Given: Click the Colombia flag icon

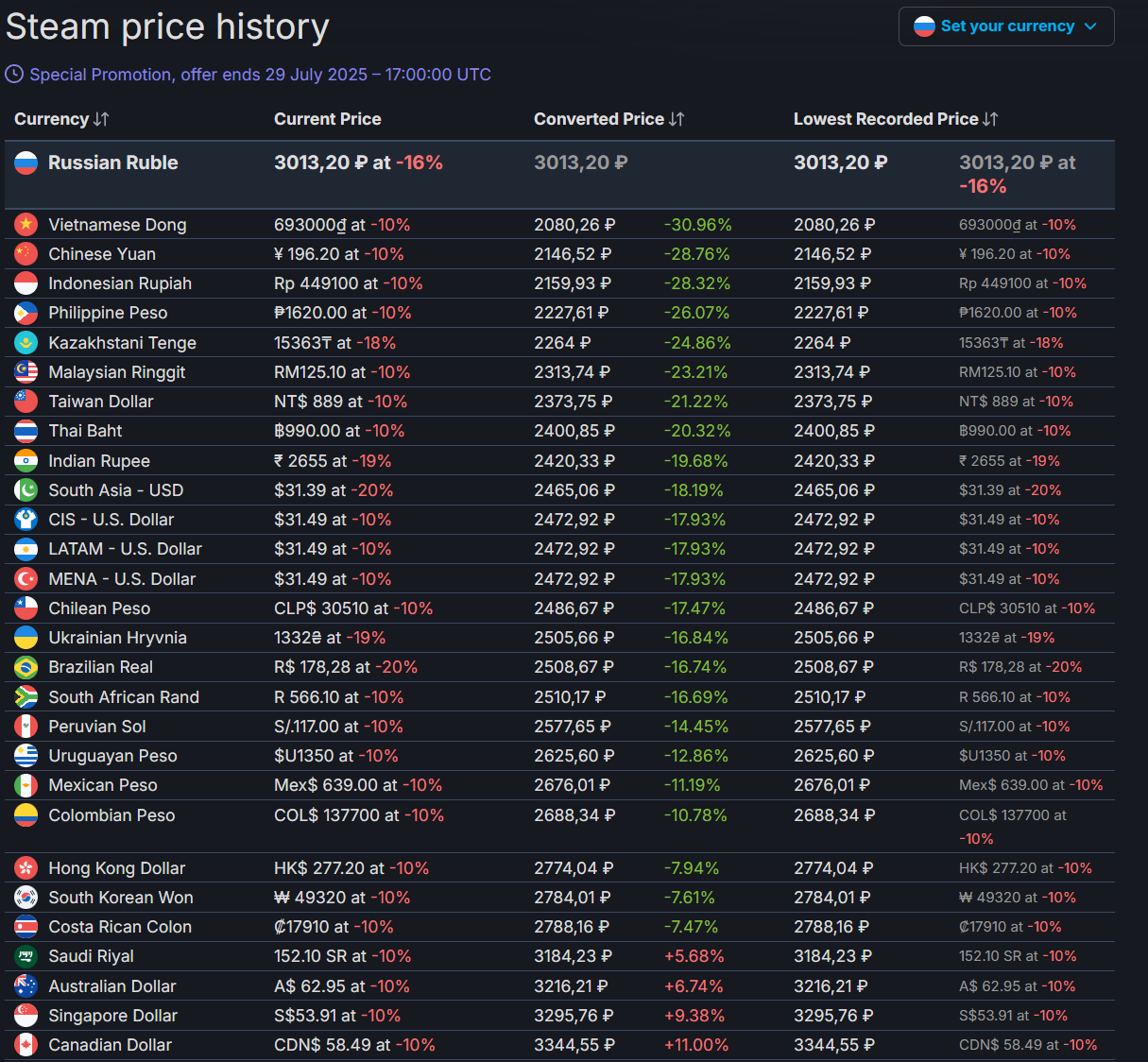Looking at the screenshot, I should pos(26,814).
